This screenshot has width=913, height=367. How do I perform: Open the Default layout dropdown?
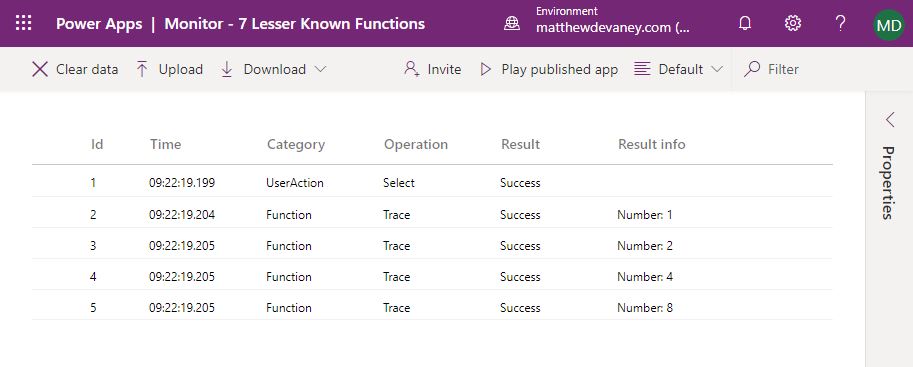click(x=678, y=69)
